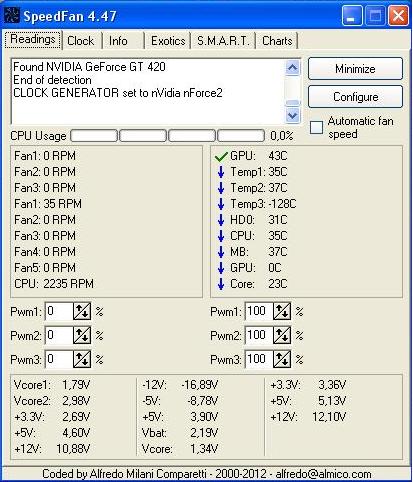Viewport: 413px width, 482px height.
Task: Click the first CPU Usage bar
Action: [94, 136]
